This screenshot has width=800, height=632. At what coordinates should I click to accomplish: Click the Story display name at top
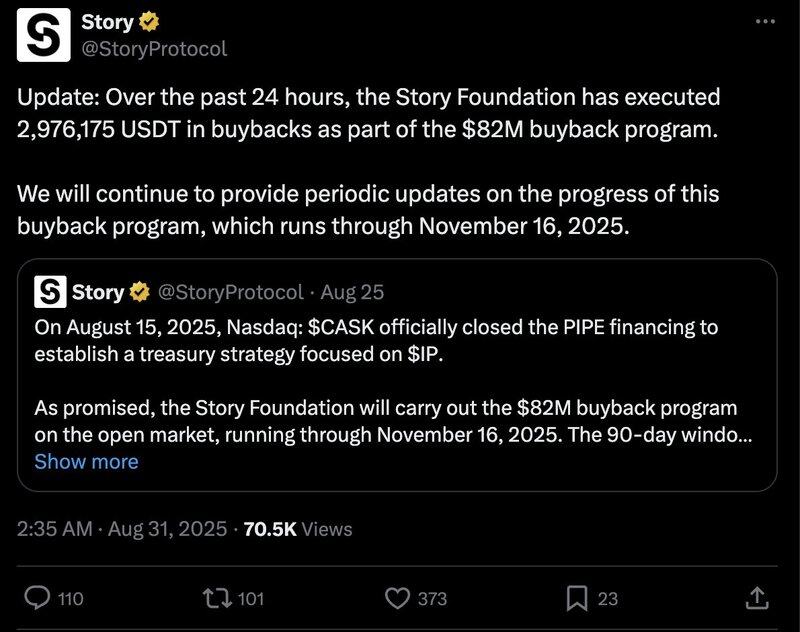107,22
